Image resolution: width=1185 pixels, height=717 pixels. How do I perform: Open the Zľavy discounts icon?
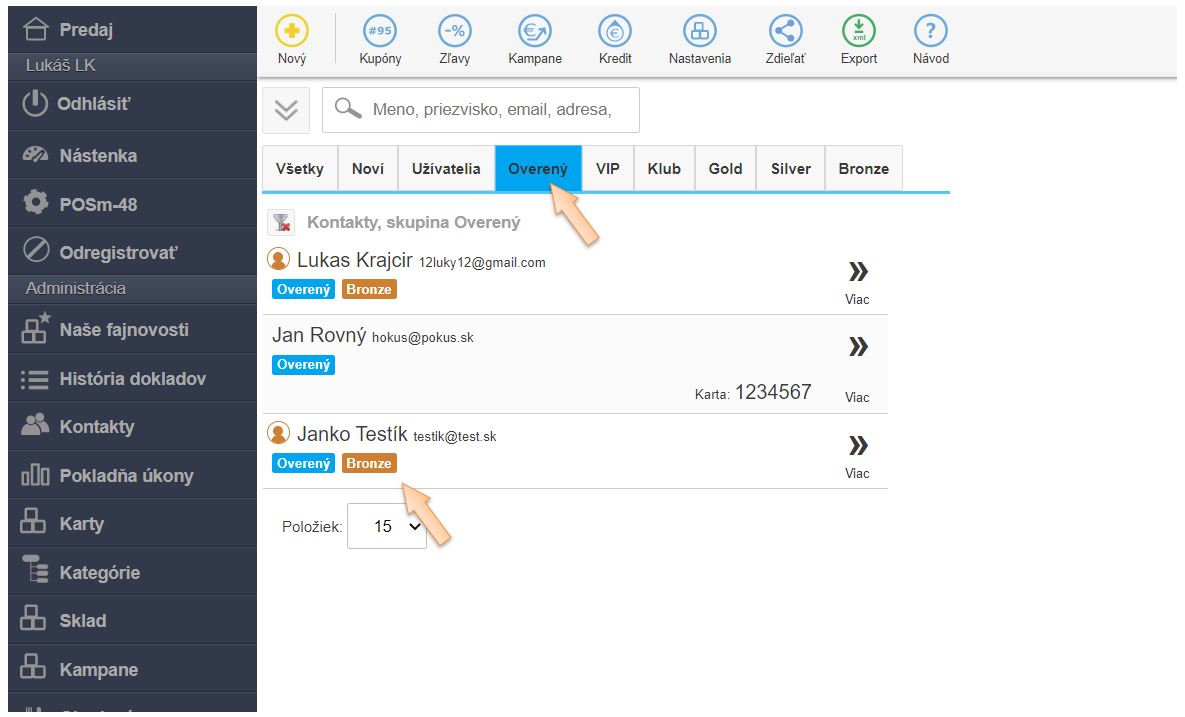coord(455,32)
